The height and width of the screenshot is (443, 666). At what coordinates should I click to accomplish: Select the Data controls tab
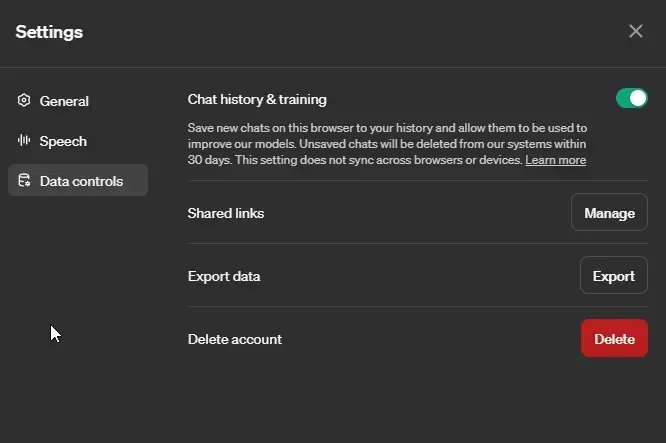click(81, 181)
